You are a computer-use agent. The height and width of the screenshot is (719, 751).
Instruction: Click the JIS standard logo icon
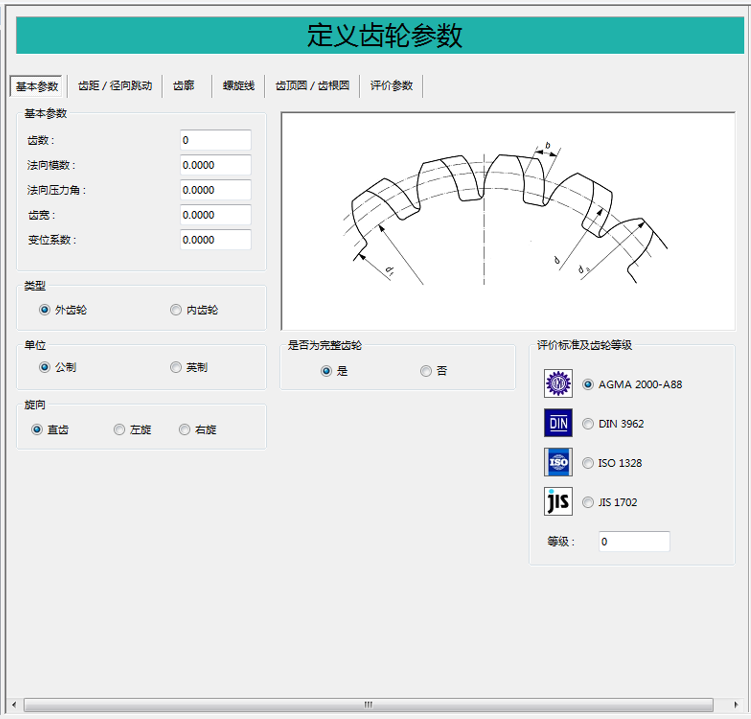pyautogui.click(x=558, y=501)
